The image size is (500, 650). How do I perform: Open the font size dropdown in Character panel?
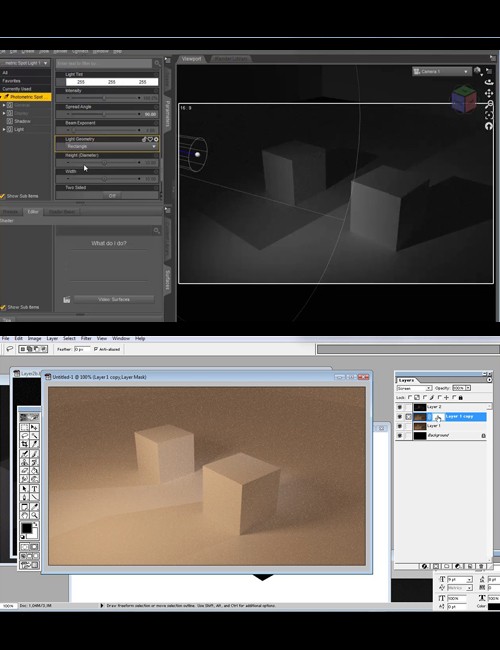pyautogui.click(x=469, y=580)
